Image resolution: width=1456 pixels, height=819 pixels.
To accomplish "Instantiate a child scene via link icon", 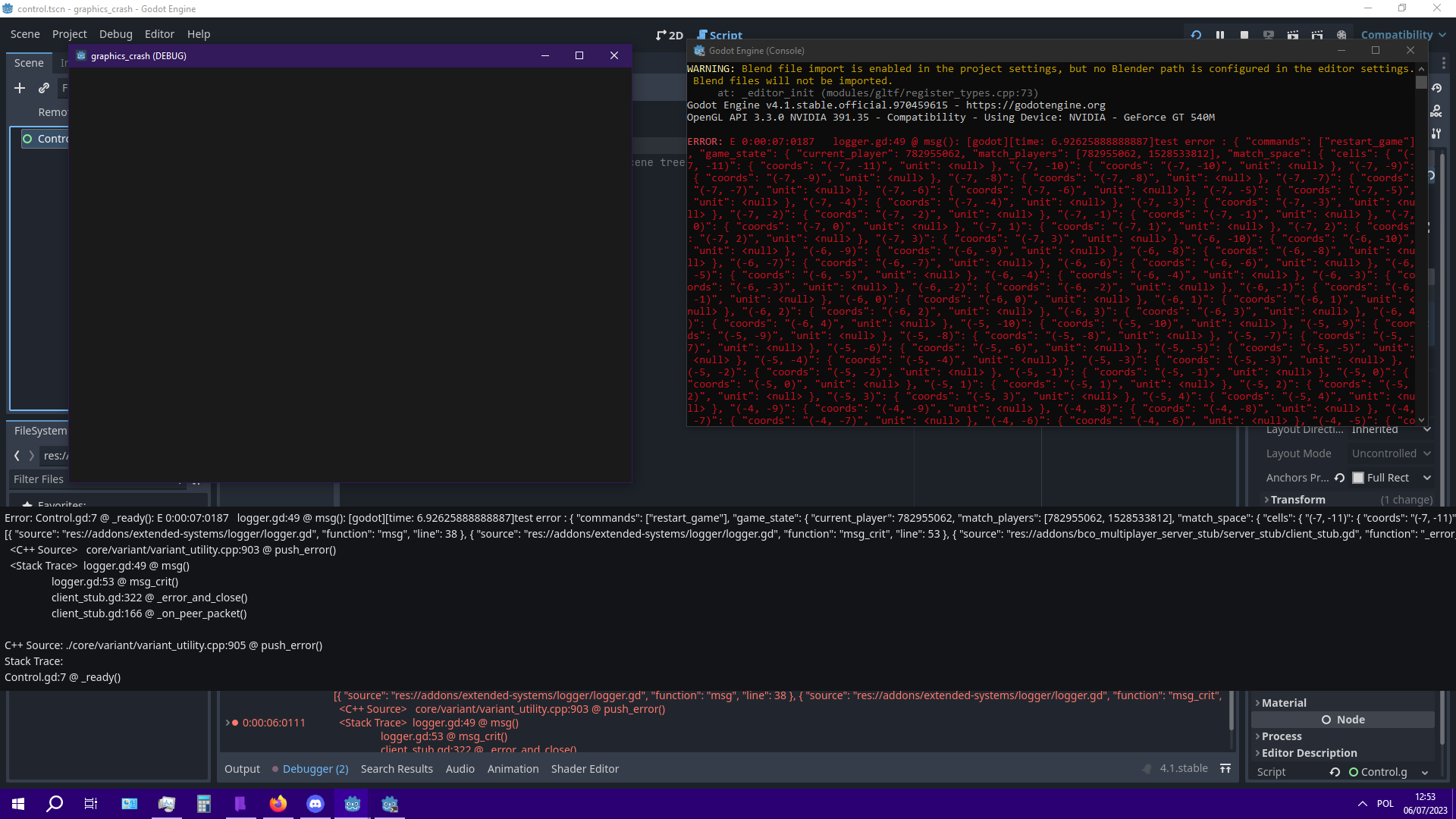I will tap(43, 88).
